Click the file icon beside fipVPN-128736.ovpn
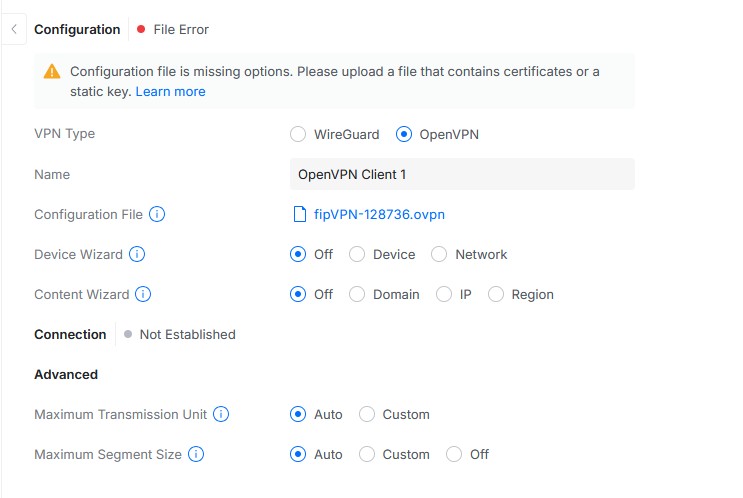Screen dimensions: 743x498 (298, 214)
